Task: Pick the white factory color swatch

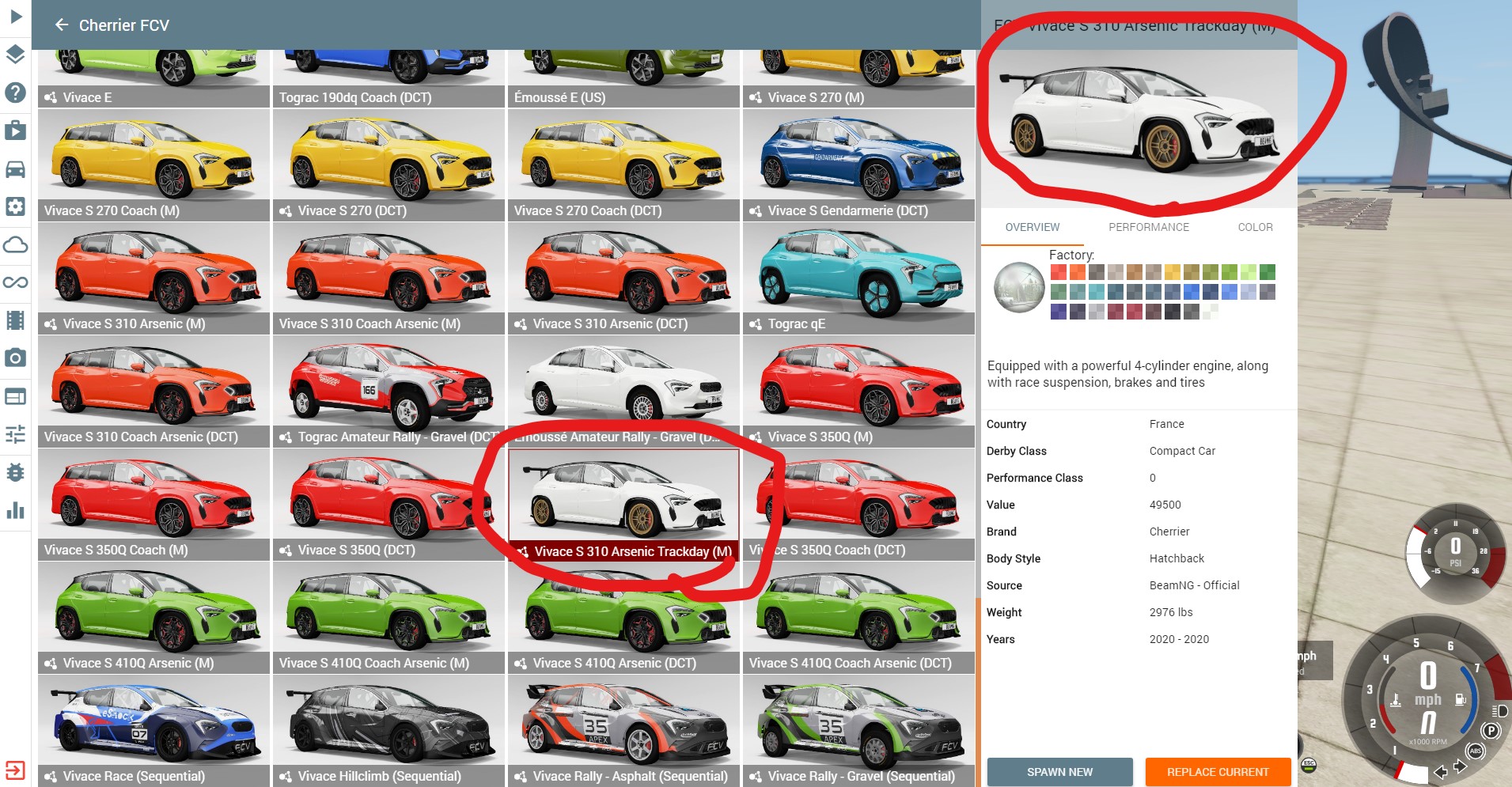Action: (1211, 312)
